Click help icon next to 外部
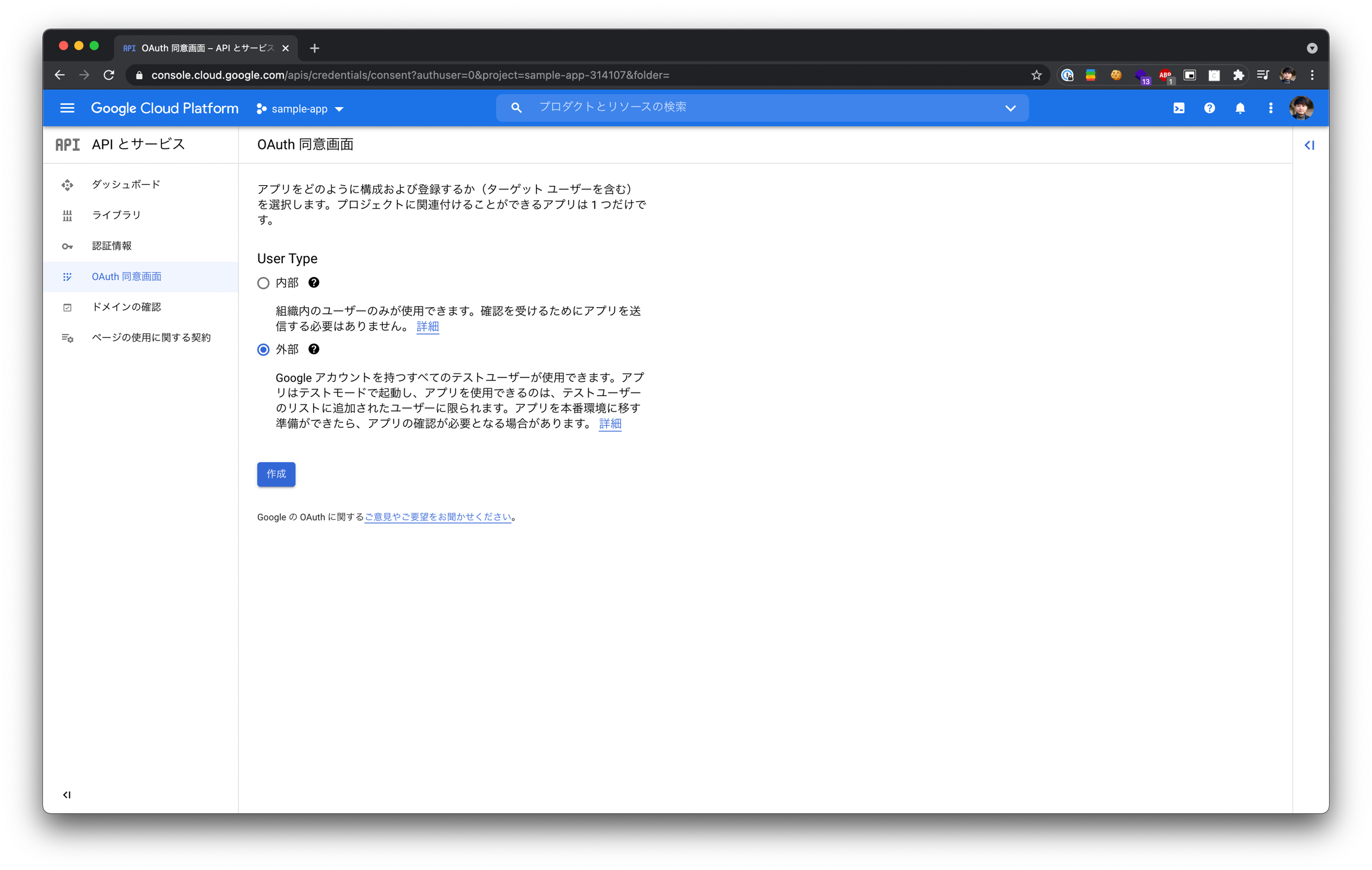This screenshot has width=1372, height=870. (x=314, y=350)
